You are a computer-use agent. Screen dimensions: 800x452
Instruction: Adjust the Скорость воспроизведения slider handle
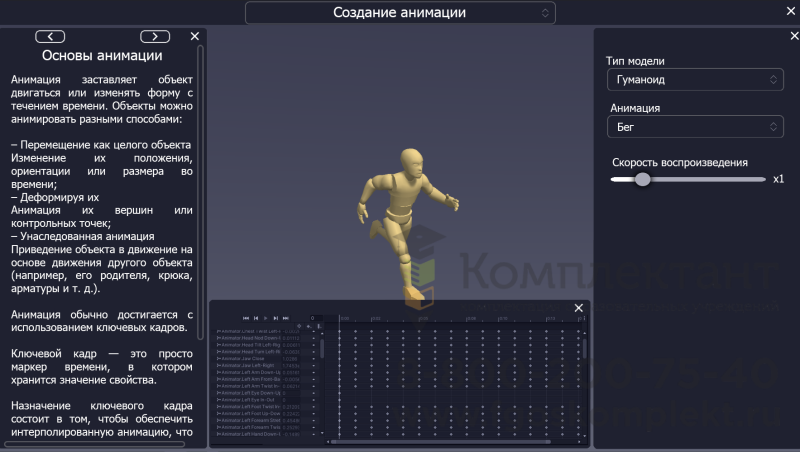[642, 179]
